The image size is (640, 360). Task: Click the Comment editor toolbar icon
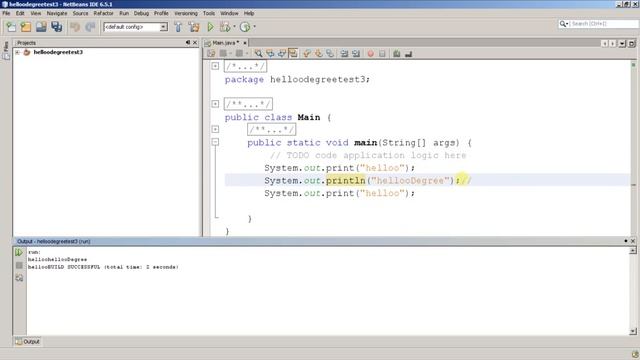click(x=397, y=53)
